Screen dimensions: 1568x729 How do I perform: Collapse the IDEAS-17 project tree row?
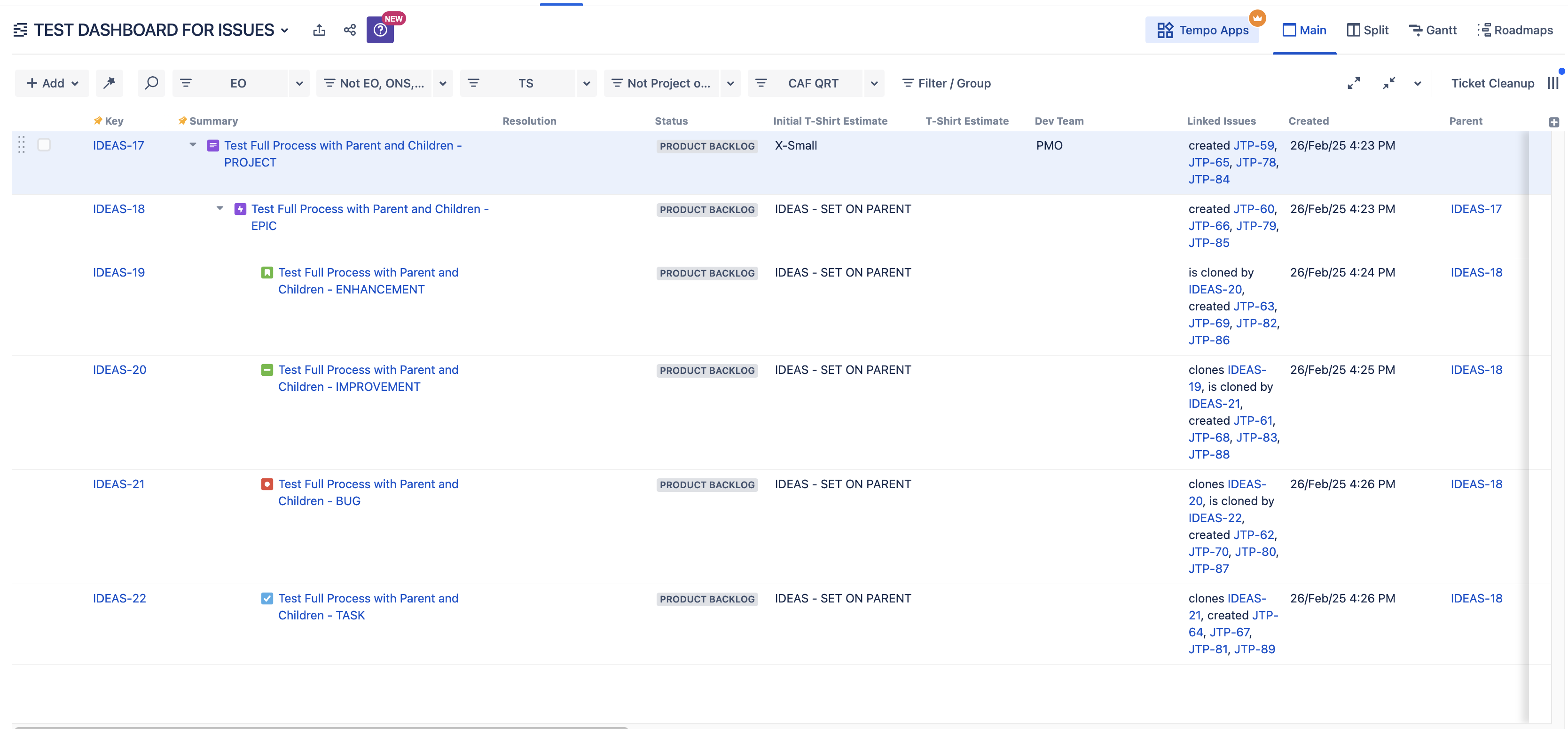193,145
